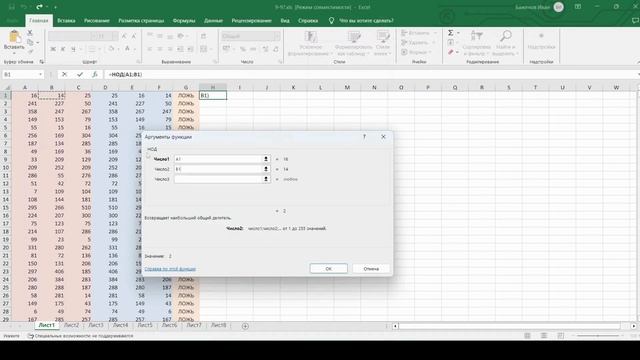Click Merge and Center icon
The width and height of the screenshot is (640, 360).
203,49
